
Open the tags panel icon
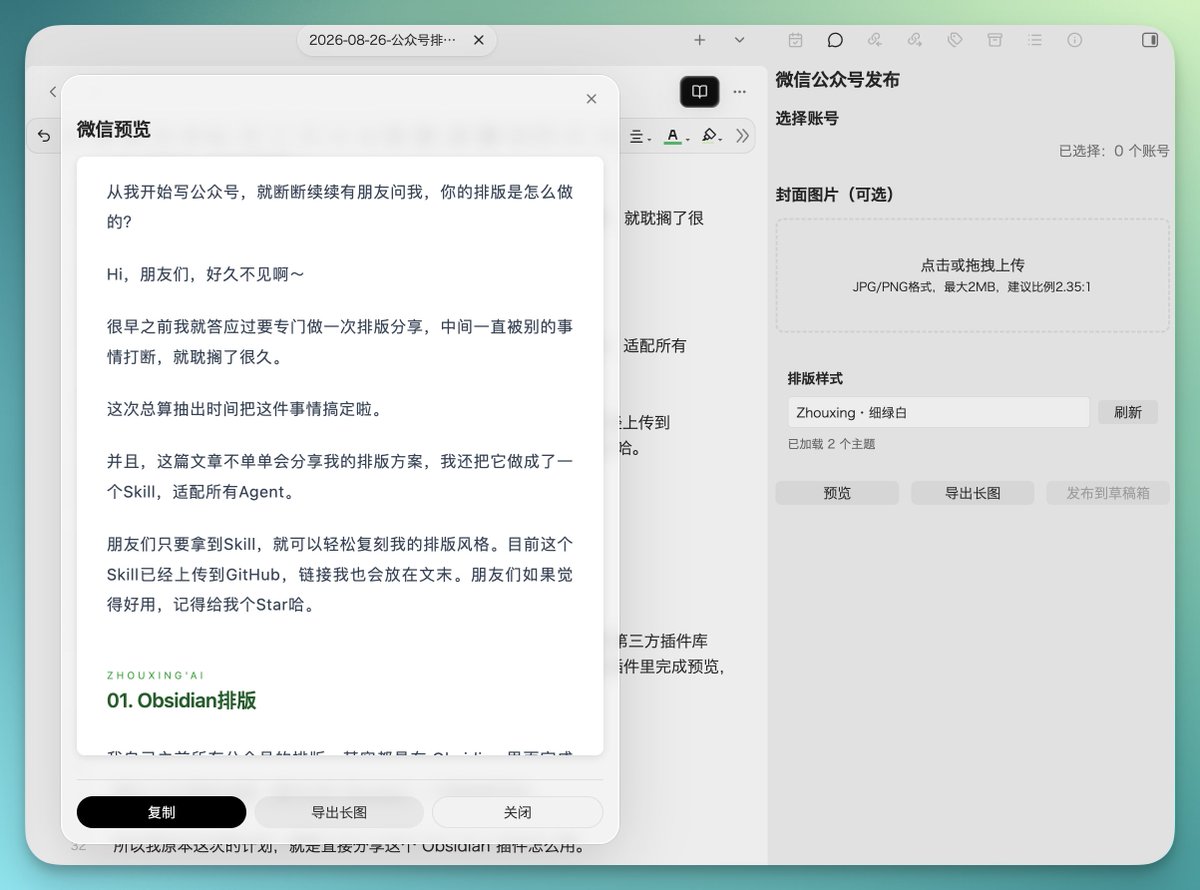(x=955, y=40)
